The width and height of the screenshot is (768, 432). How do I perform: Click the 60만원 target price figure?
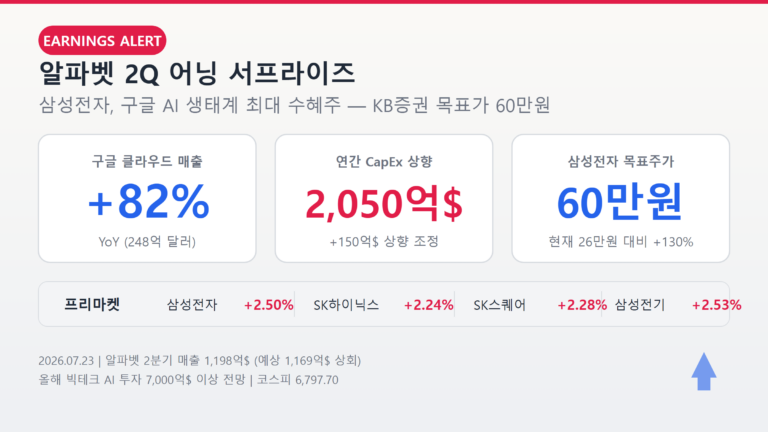pyautogui.click(x=620, y=201)
